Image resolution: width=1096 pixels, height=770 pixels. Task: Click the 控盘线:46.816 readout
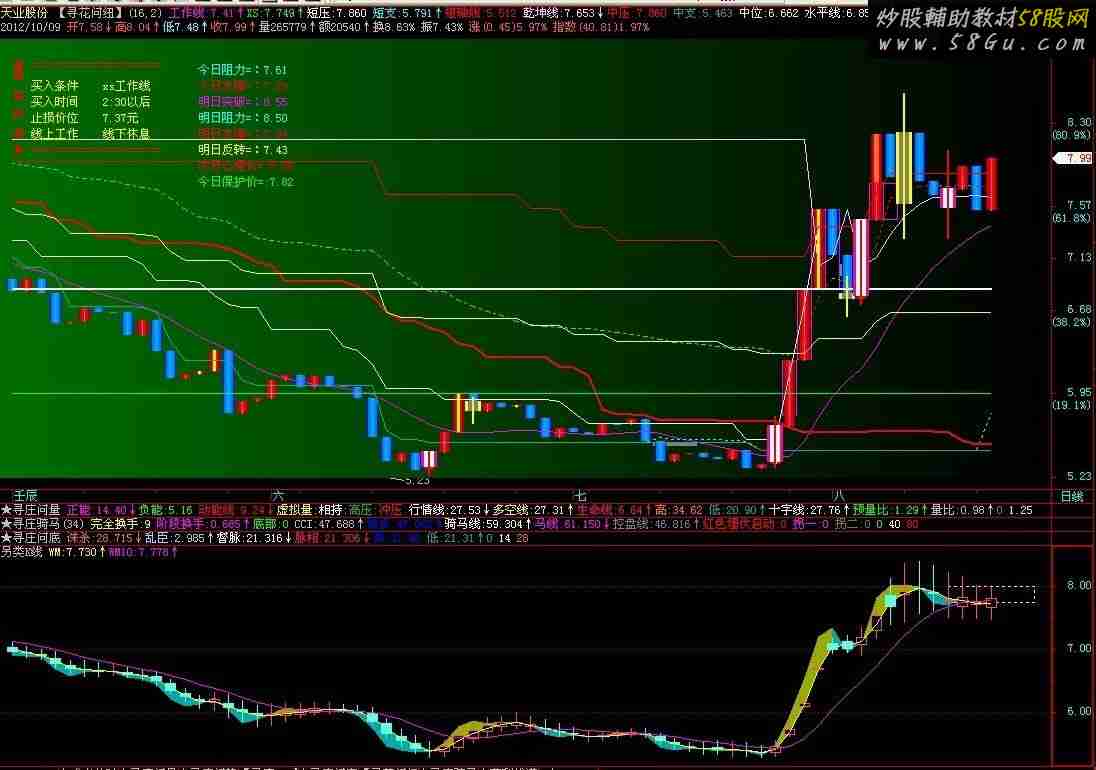651,524
